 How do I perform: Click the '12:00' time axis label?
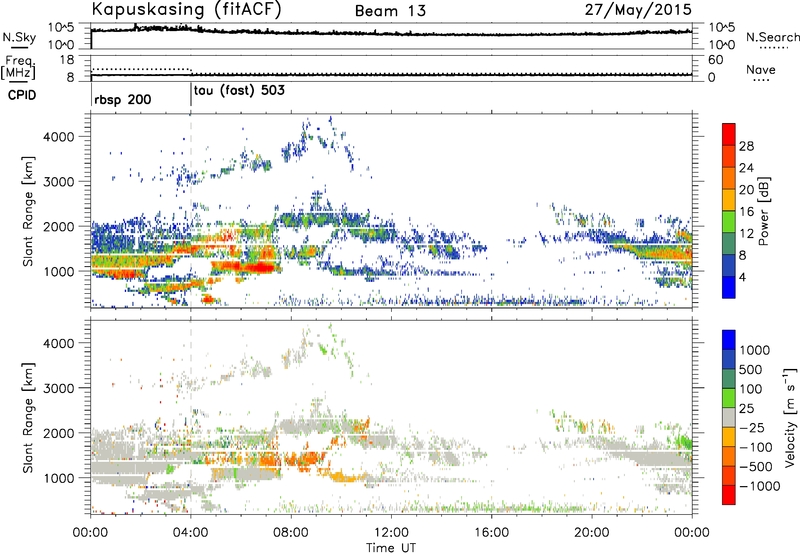pyautogui.click(x=391, y=533)
